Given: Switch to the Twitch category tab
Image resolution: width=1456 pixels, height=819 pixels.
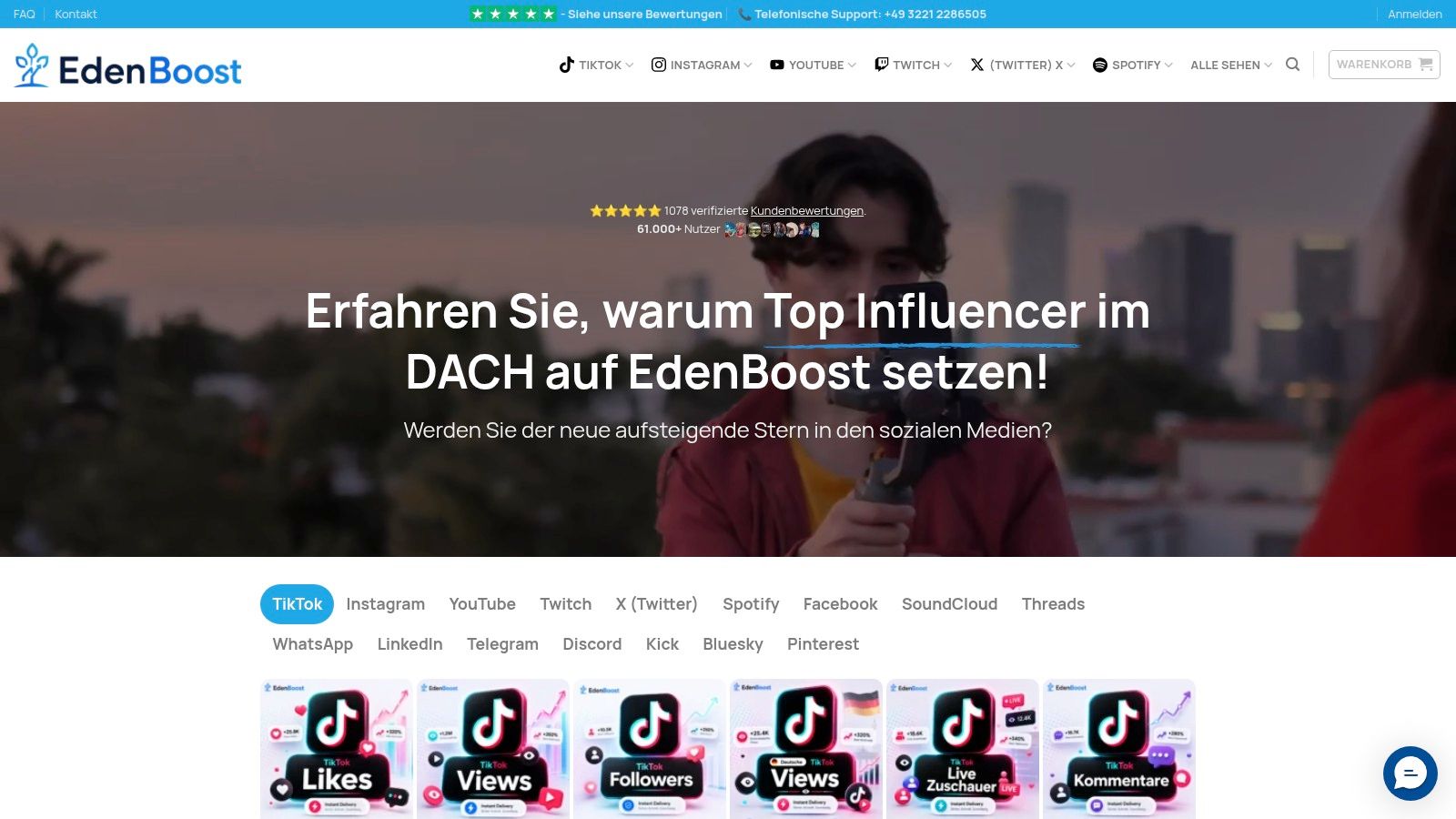Looking at the screenshot, I should 565,604.
